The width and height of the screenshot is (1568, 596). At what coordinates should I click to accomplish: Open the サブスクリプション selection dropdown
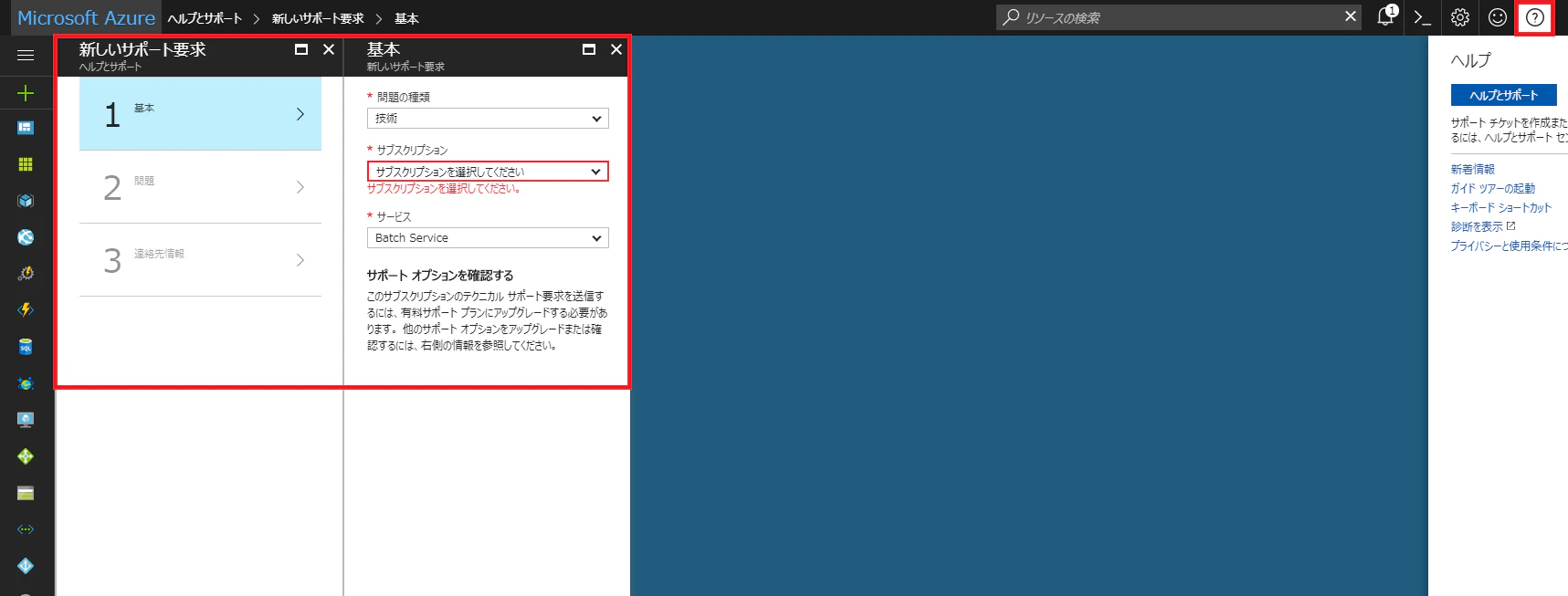[x=488, y=172]
